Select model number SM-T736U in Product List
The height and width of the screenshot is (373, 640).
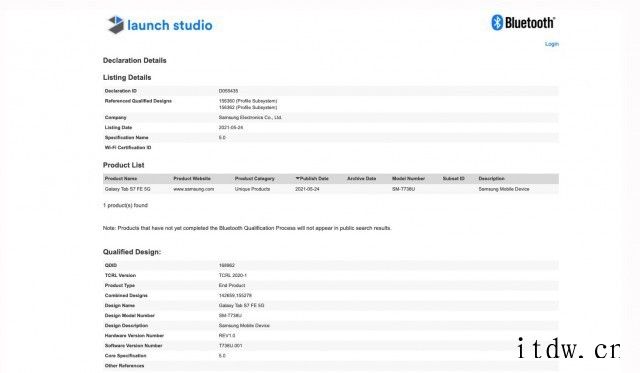pyautogui.click(x=404, y=189)
